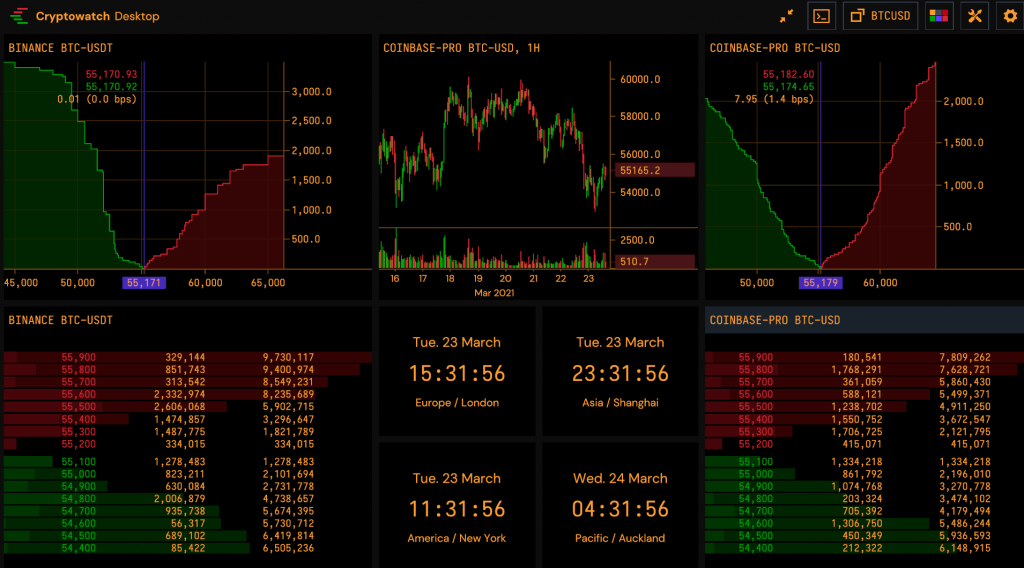Image resolution: width=1024 pixels, height=568 pixels.
Task: Click the BINANCE BTC-USDT depth chart title
Action: pyautogui.click(x=60, y=47)
